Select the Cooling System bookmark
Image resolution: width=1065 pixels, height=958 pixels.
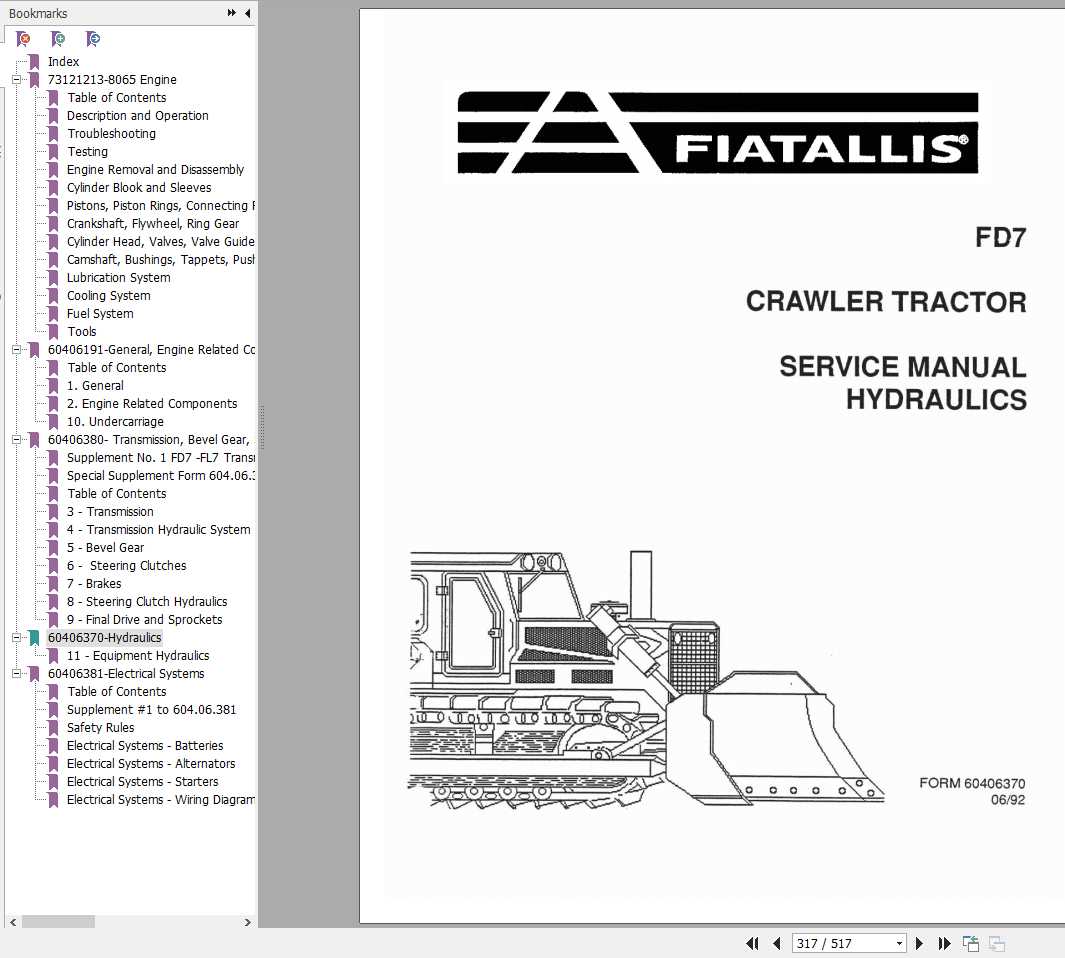(109, 296)
